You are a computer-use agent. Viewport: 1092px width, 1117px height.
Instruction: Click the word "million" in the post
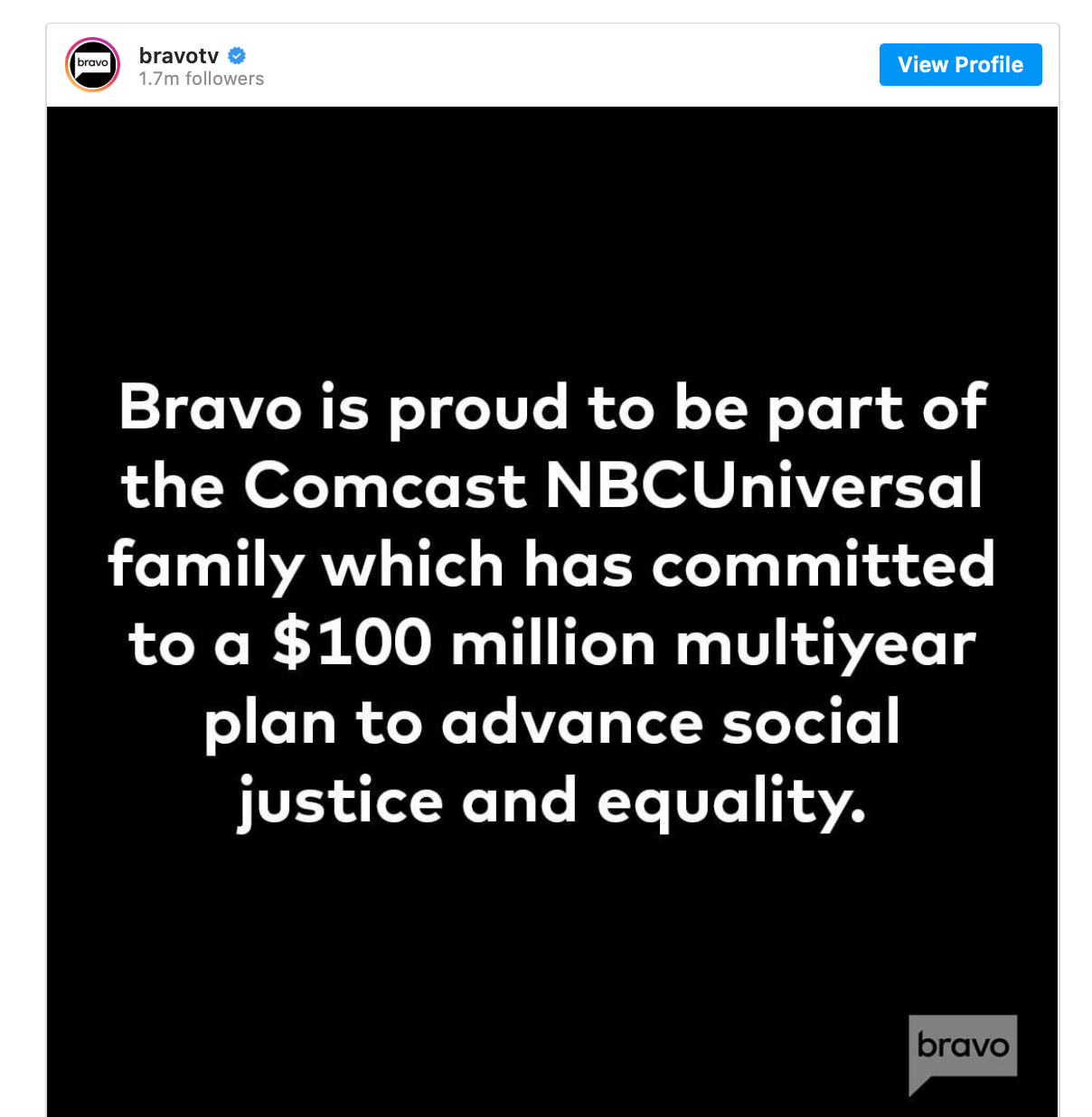coord(553,643)
